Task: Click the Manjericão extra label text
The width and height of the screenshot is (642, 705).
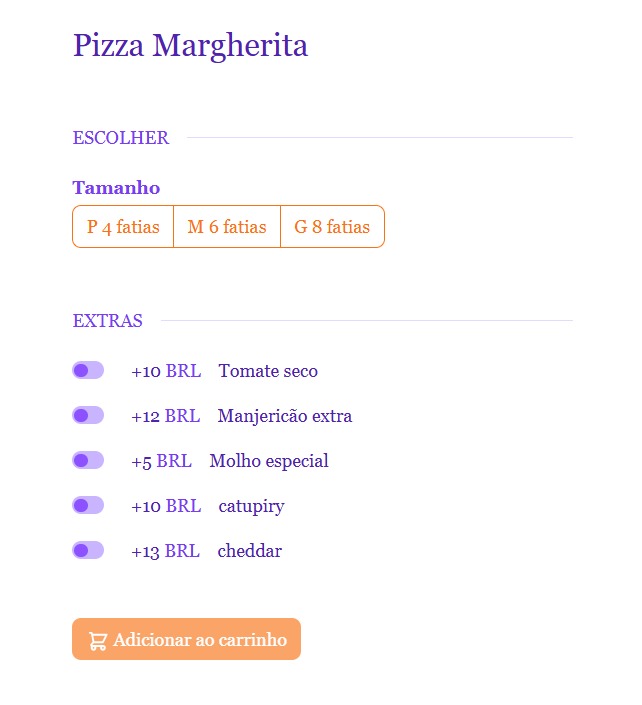Action: click(284, 417)
